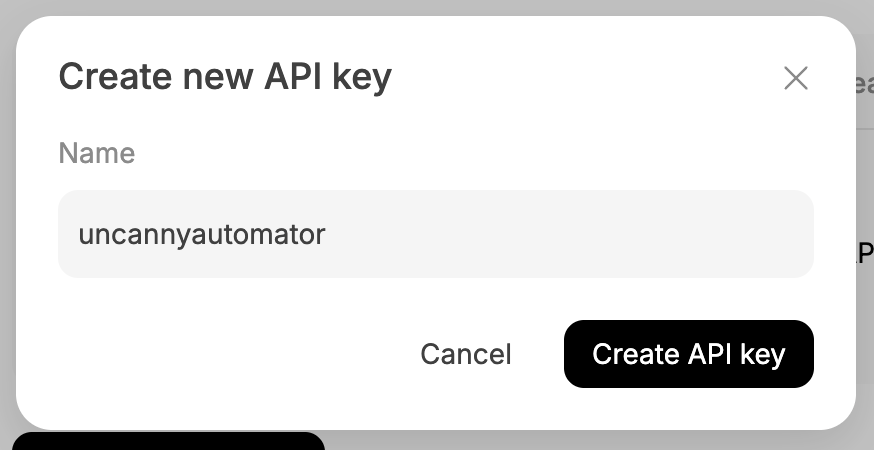
Task: Dismiss the dialog using the X icon
Action: 795,78
